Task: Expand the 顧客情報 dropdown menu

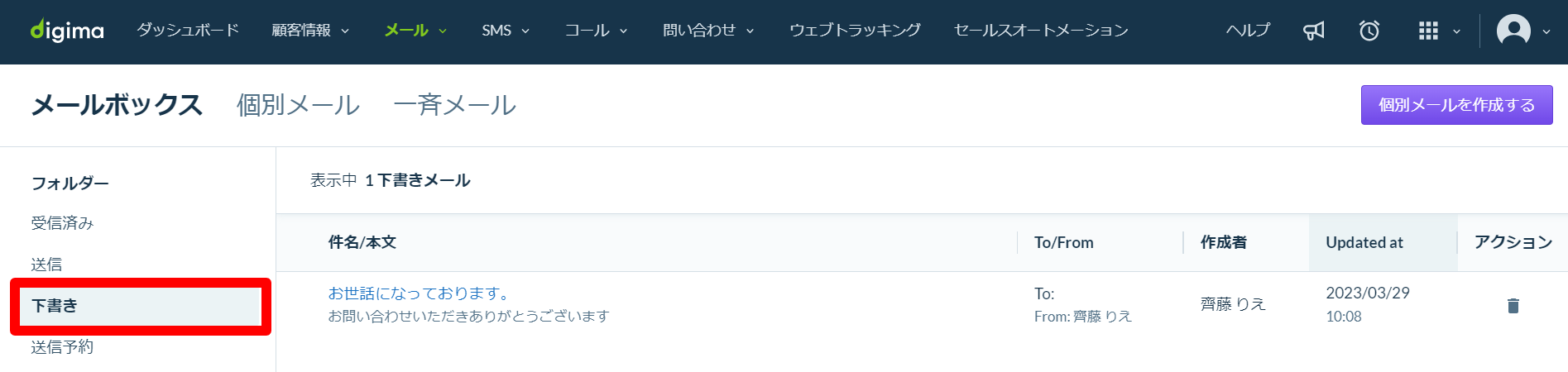Action: point(310,31)
